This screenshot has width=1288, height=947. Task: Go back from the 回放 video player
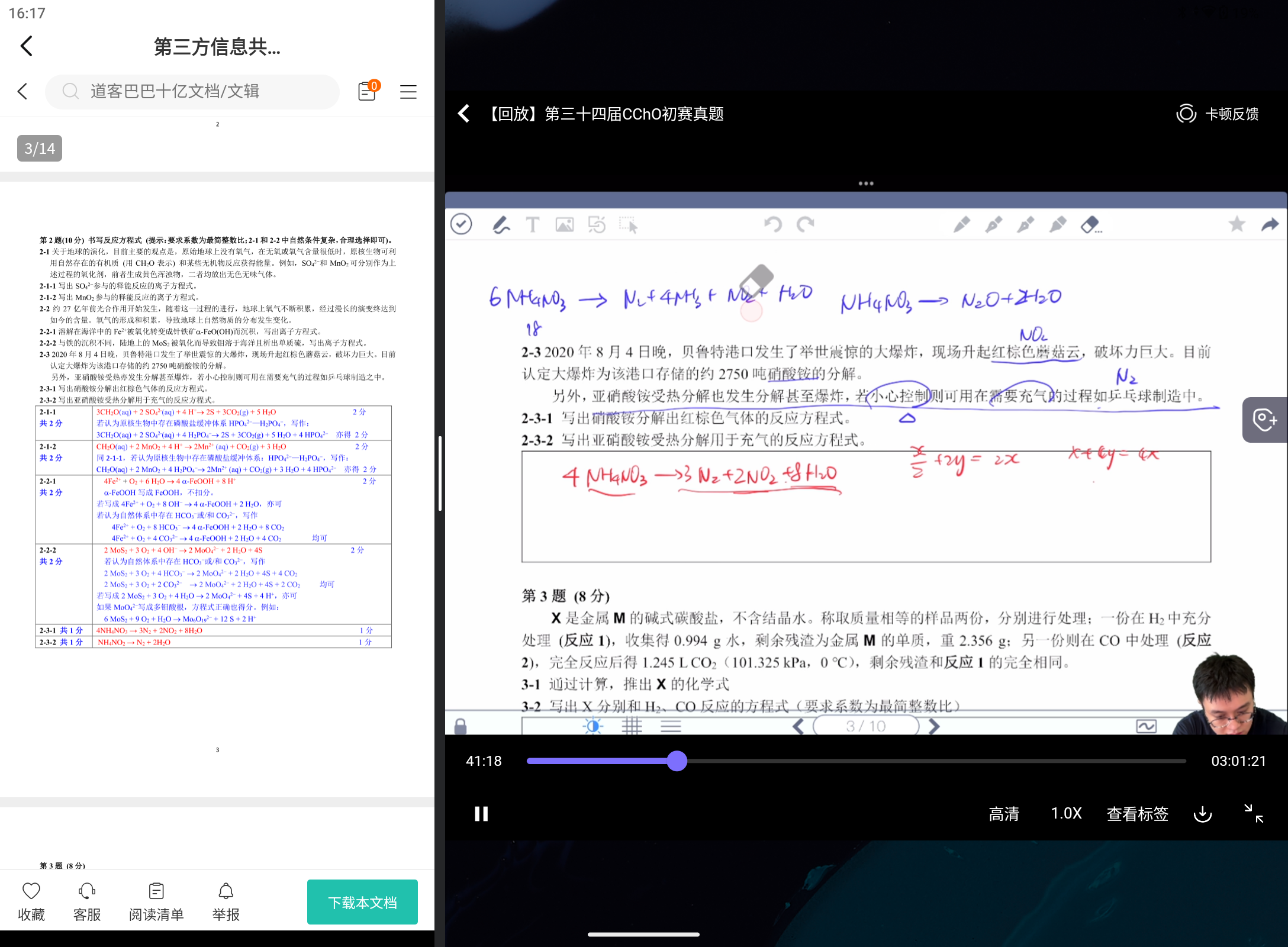pyautogui.click(x=464, y=114)
